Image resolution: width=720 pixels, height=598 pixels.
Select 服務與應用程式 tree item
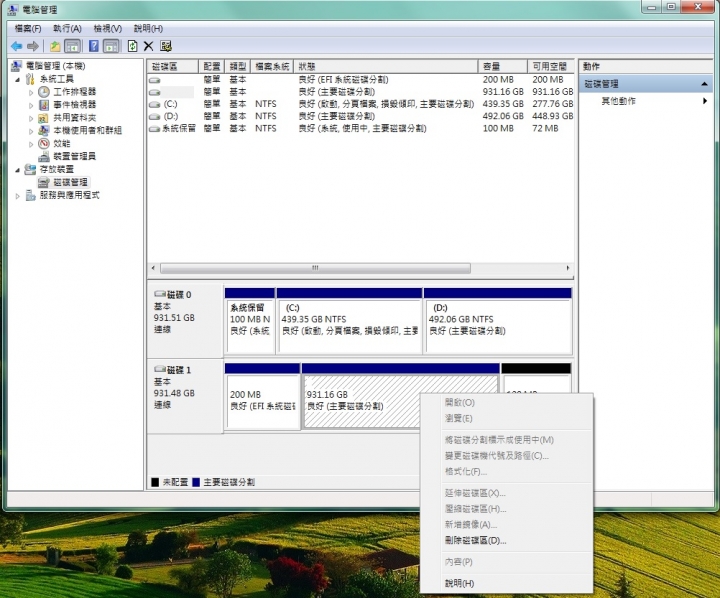69,195
